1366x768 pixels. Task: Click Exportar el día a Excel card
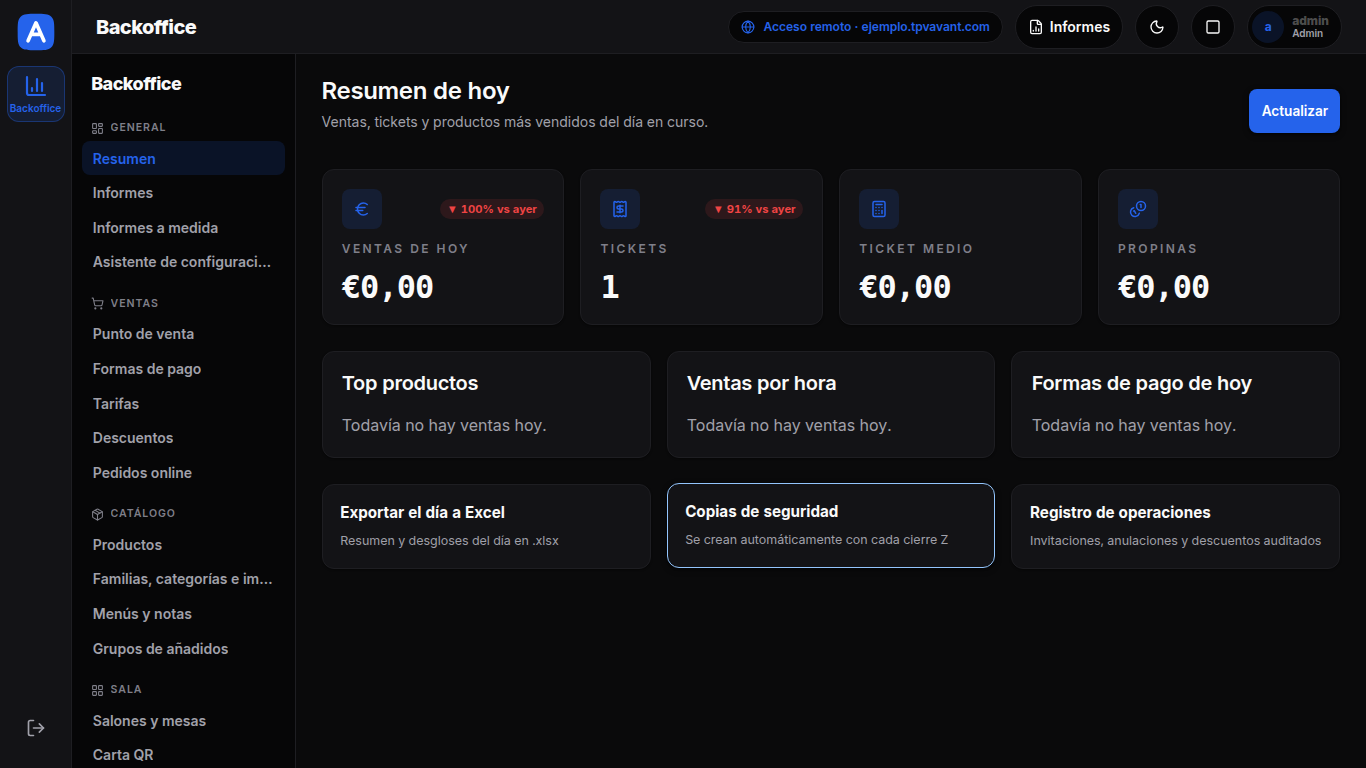486,526
